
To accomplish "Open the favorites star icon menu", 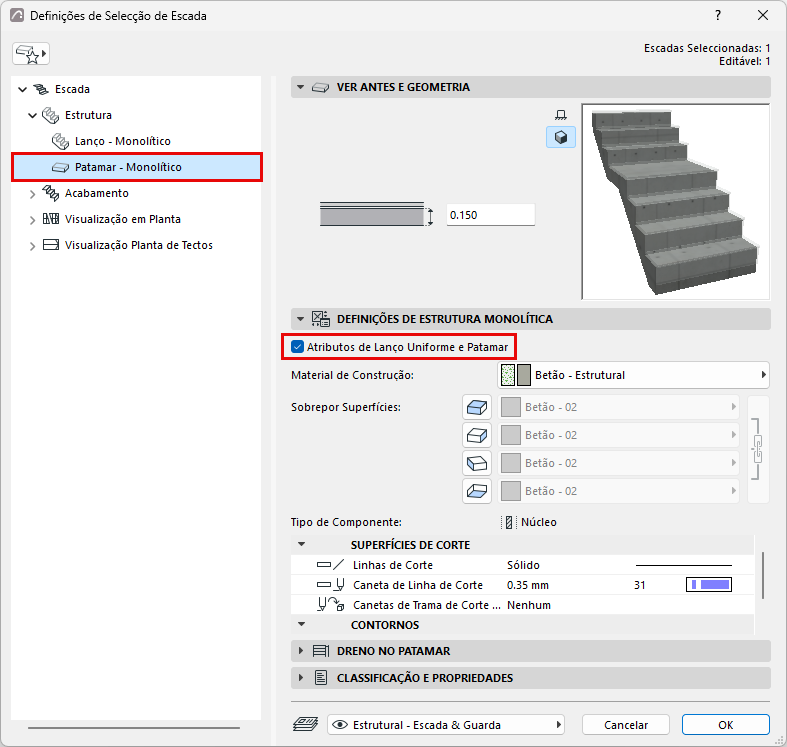I will tap(31, 54).
